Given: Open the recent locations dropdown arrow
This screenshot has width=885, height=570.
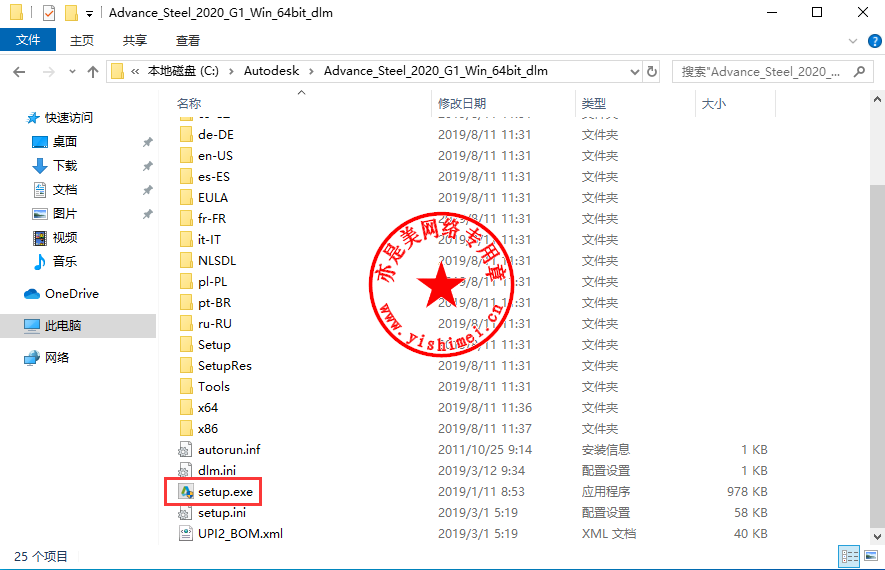Looking at the screenshot, I should point(72,72).
